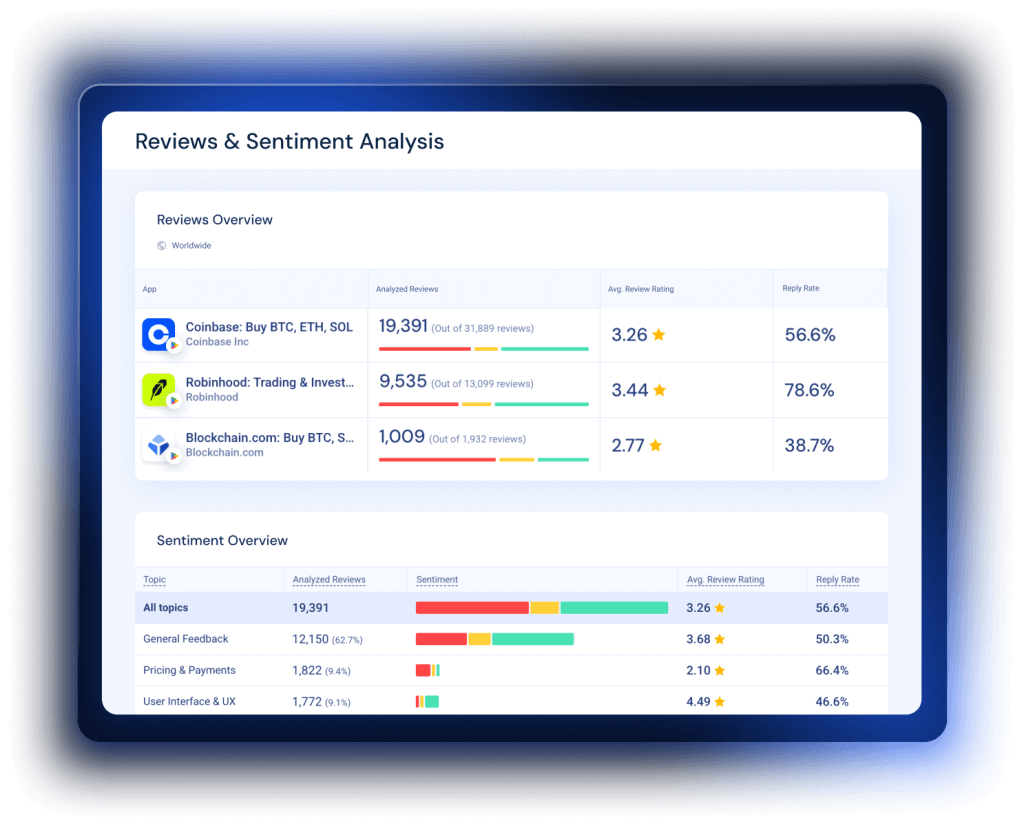This screenshot has width=1024, height=826.
Task: Select the General Feedback topic
Action: tap(186, 639)
